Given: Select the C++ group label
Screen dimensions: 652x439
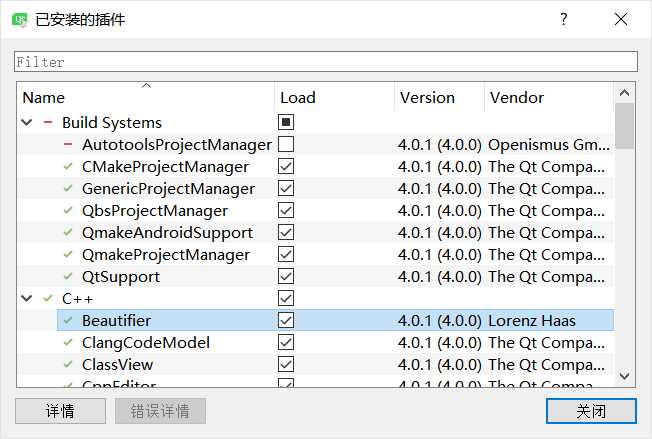Looking at the screenshot, I should click(77, 298).
